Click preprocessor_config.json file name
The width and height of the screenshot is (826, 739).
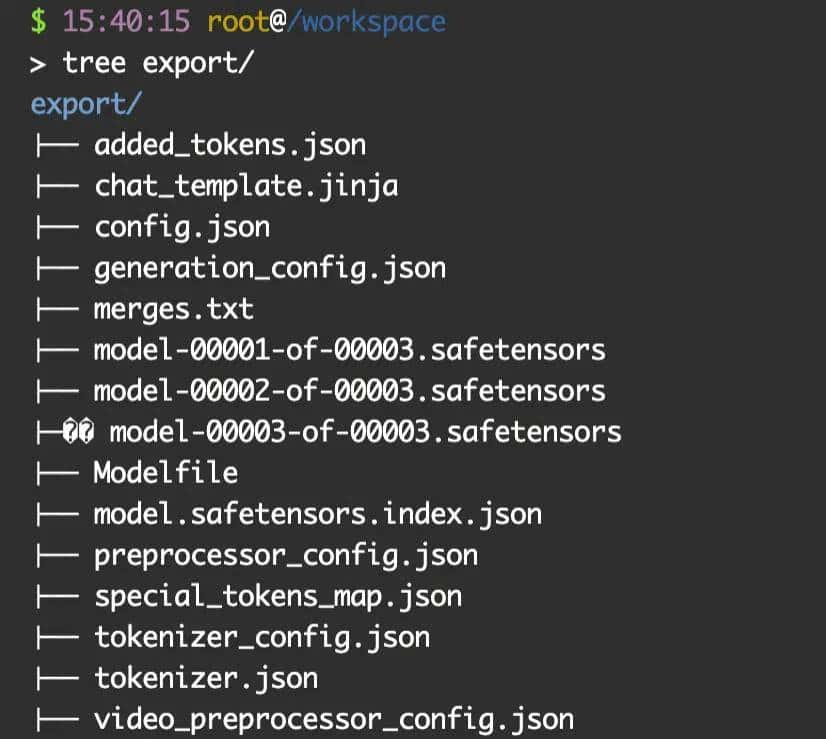(286, 555)
